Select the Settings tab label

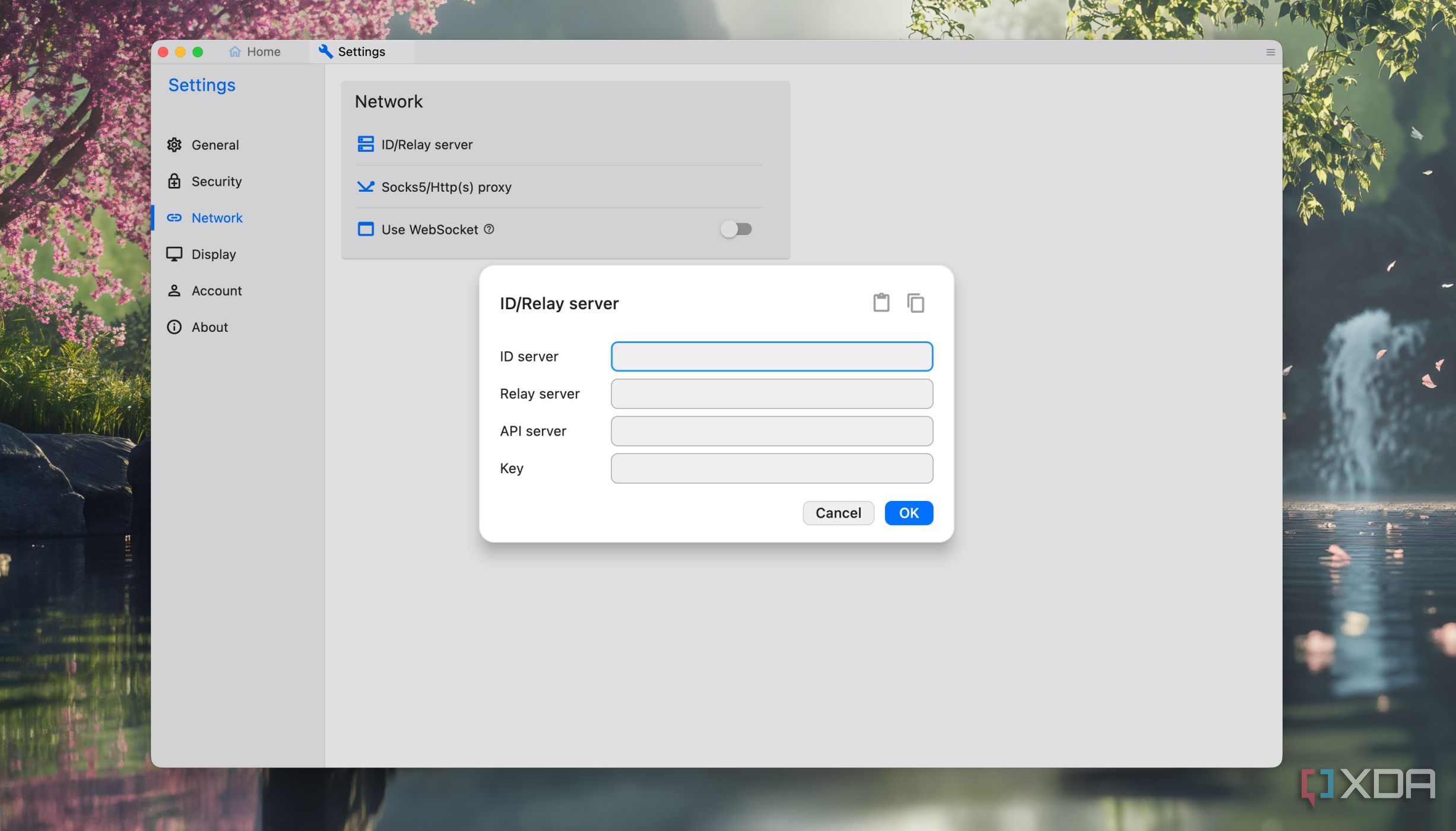pos(361,52)
